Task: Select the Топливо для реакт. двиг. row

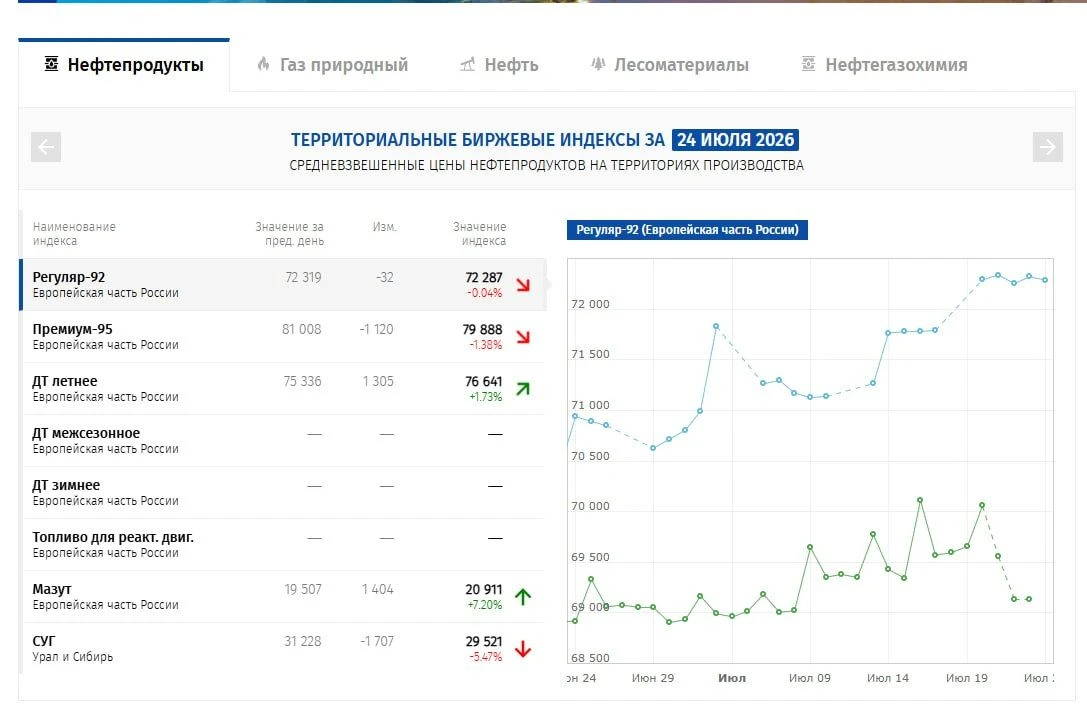Action: pyautogui.click(x=284, y=545)
